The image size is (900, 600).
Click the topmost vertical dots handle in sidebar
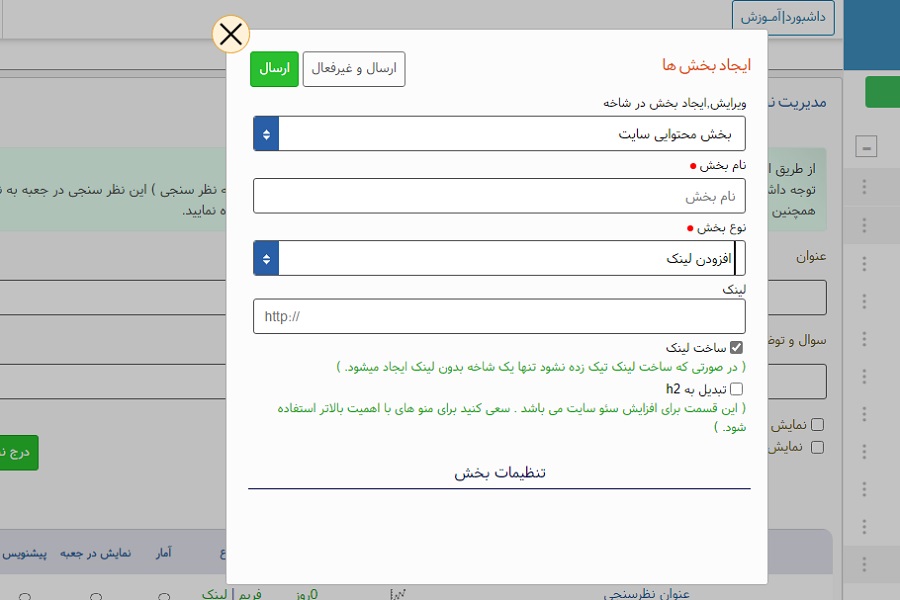coord(865,187)
